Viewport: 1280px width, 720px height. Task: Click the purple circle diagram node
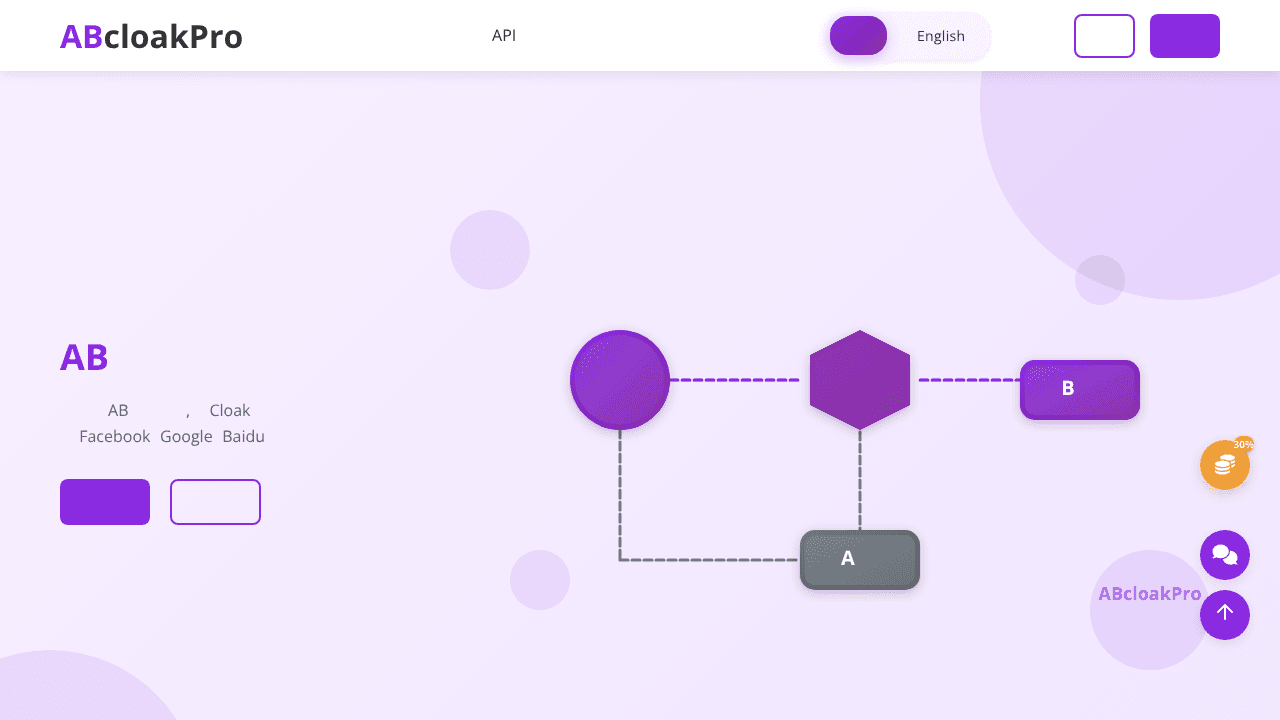620,380
